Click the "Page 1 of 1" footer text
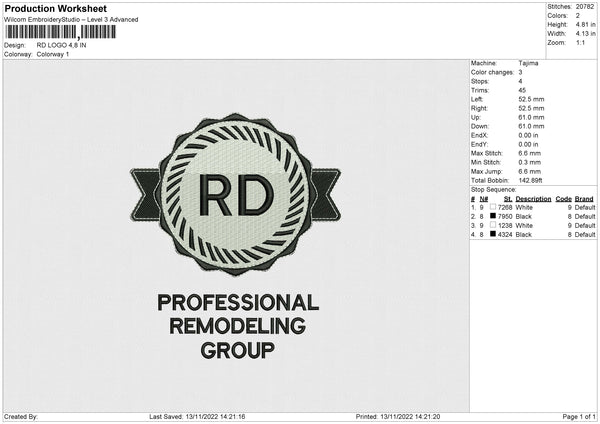Viewport: 600px width, 424px height. pos(579,416)
